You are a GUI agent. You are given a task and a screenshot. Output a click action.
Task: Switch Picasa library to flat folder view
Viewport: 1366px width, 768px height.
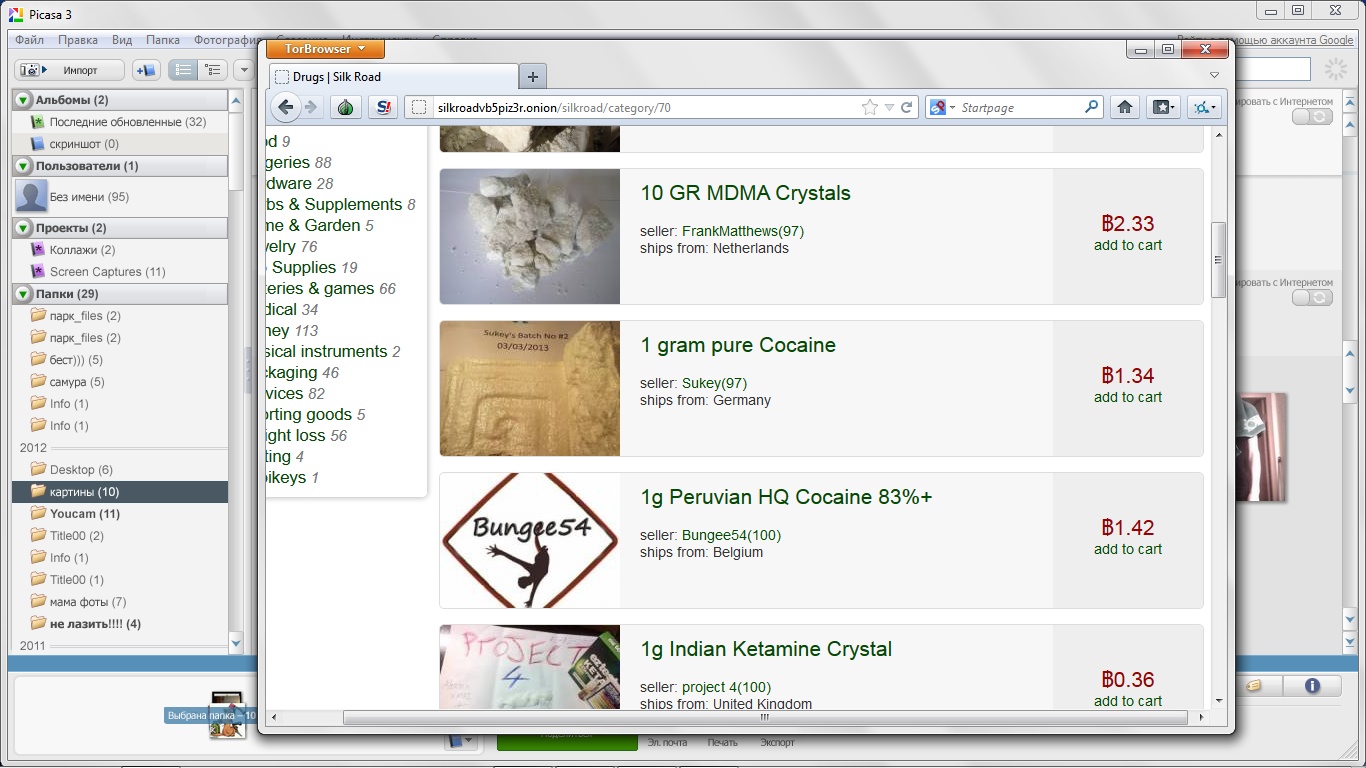pyautogui.click(x=183, y=70)
